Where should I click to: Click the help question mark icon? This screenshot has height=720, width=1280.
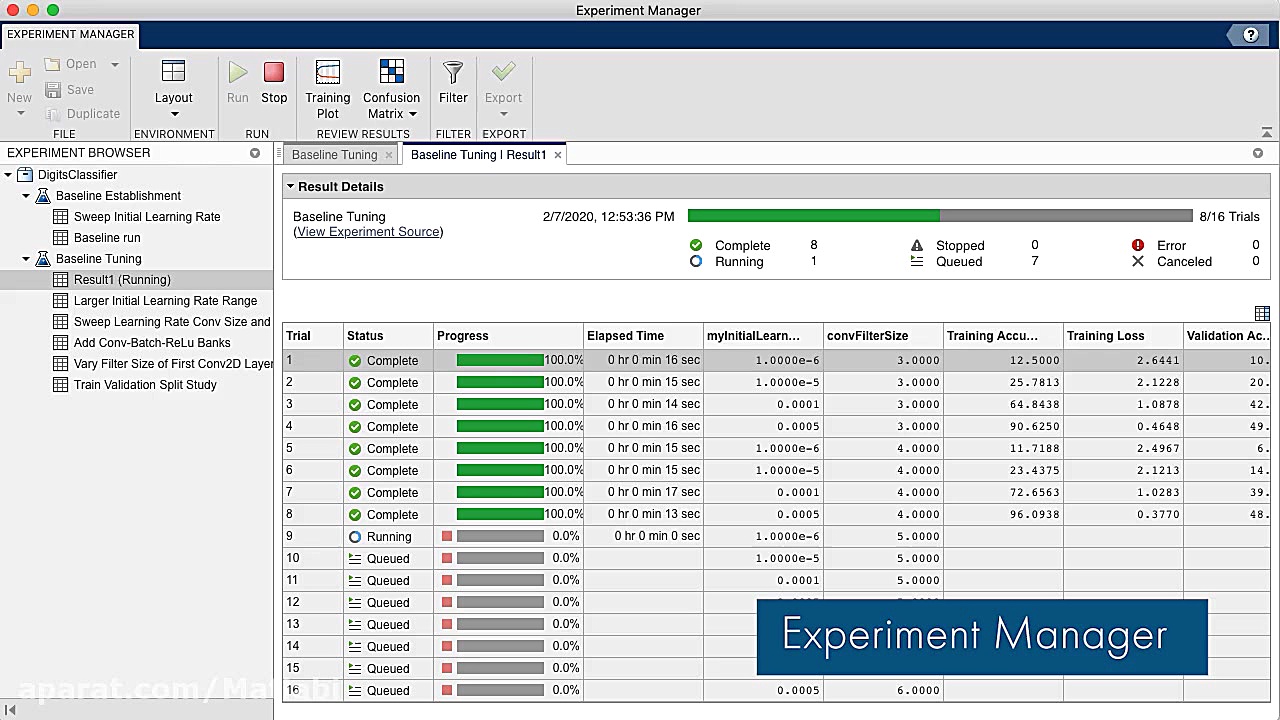click(x=1250, y=35)
